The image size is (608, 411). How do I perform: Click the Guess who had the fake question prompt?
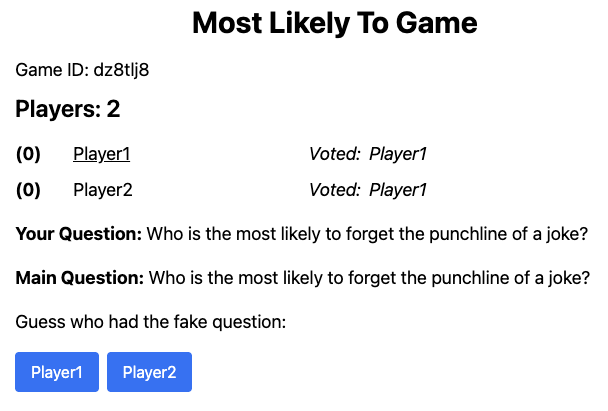[x=151, y=322]
